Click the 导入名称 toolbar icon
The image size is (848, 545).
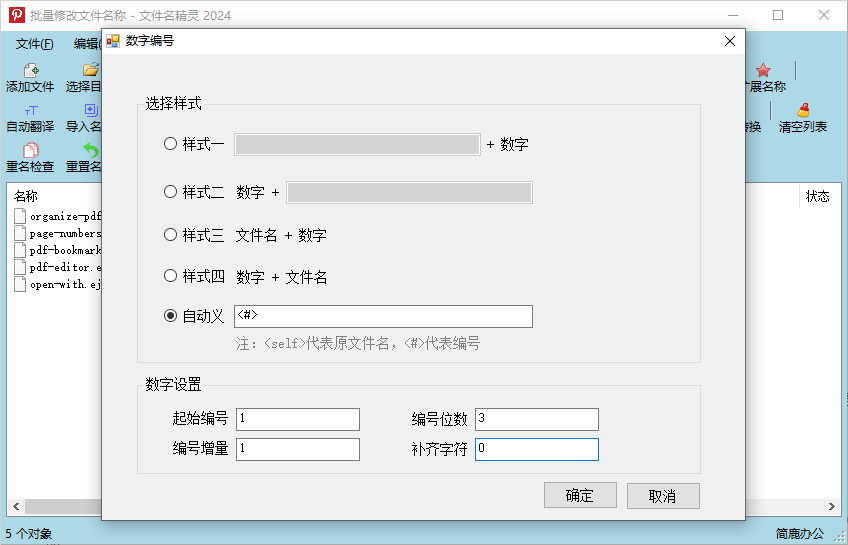[x=91, y=110]
